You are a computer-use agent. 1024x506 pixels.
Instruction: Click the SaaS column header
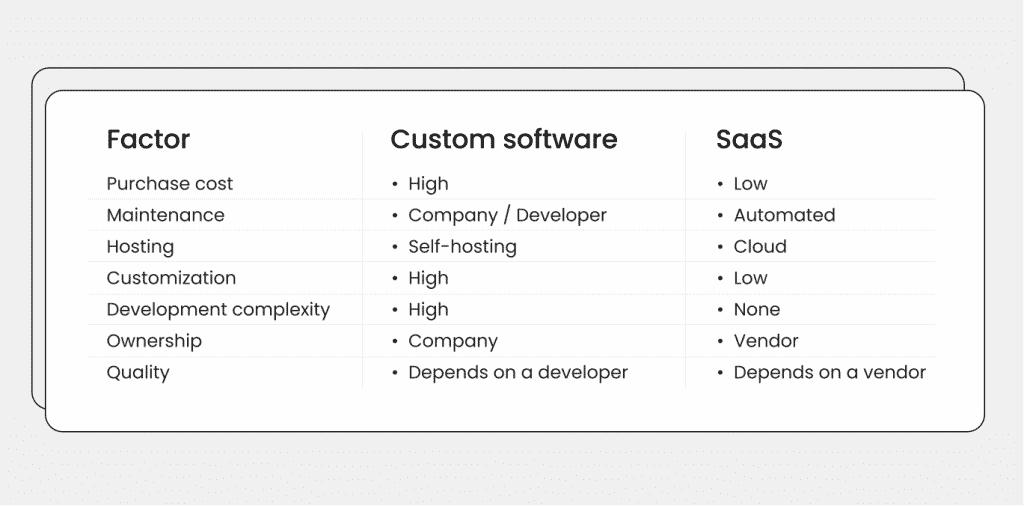[x=749, y=140]
